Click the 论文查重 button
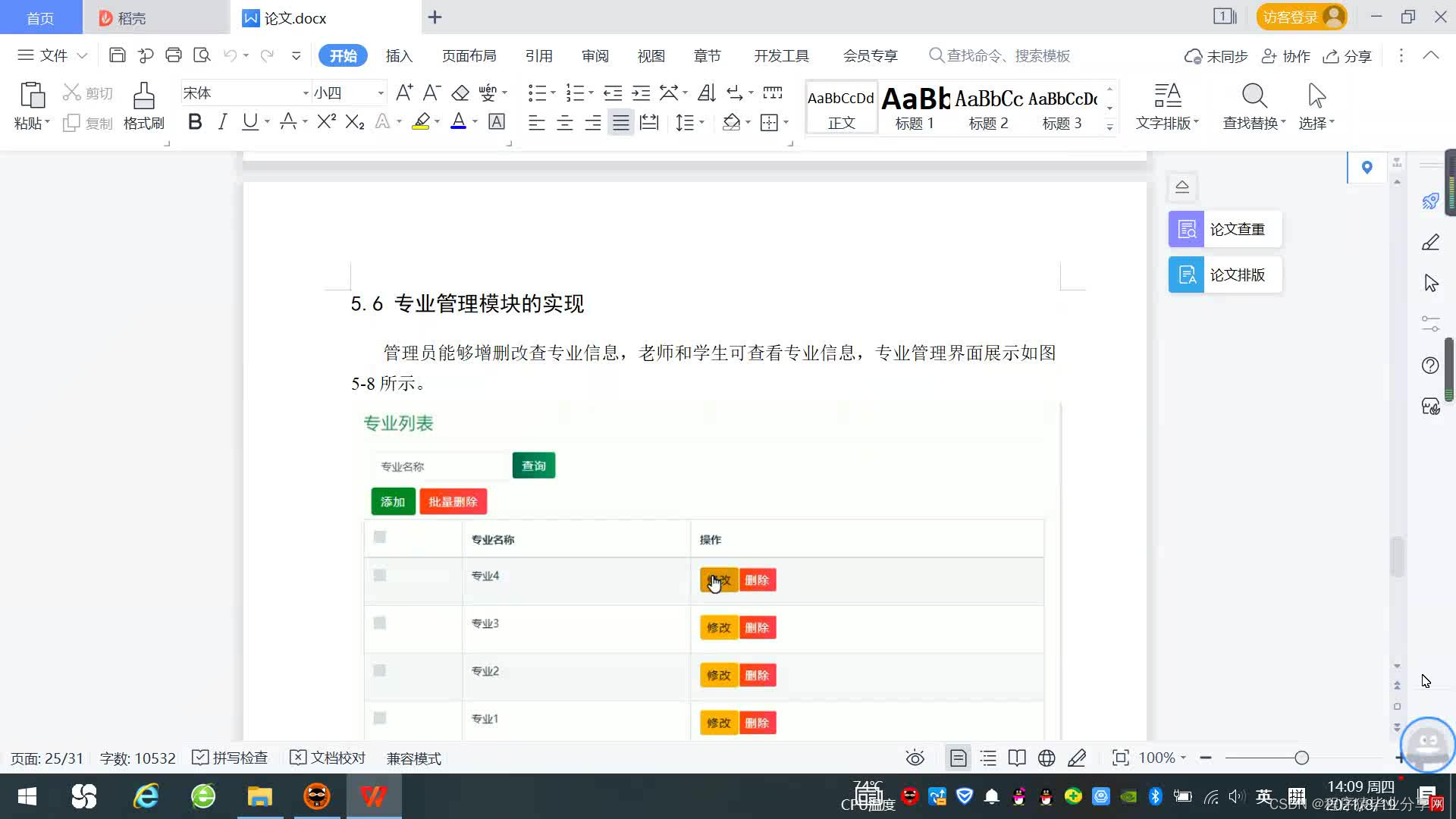The image size is (1456, 819). click(1225, 229)
